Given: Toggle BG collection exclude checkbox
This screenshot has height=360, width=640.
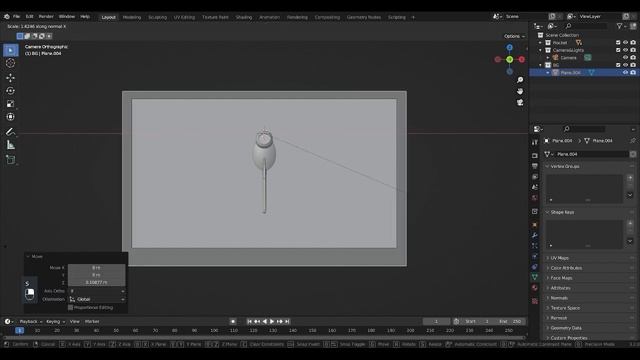Looking at the screenshot, I should point(618,65).
